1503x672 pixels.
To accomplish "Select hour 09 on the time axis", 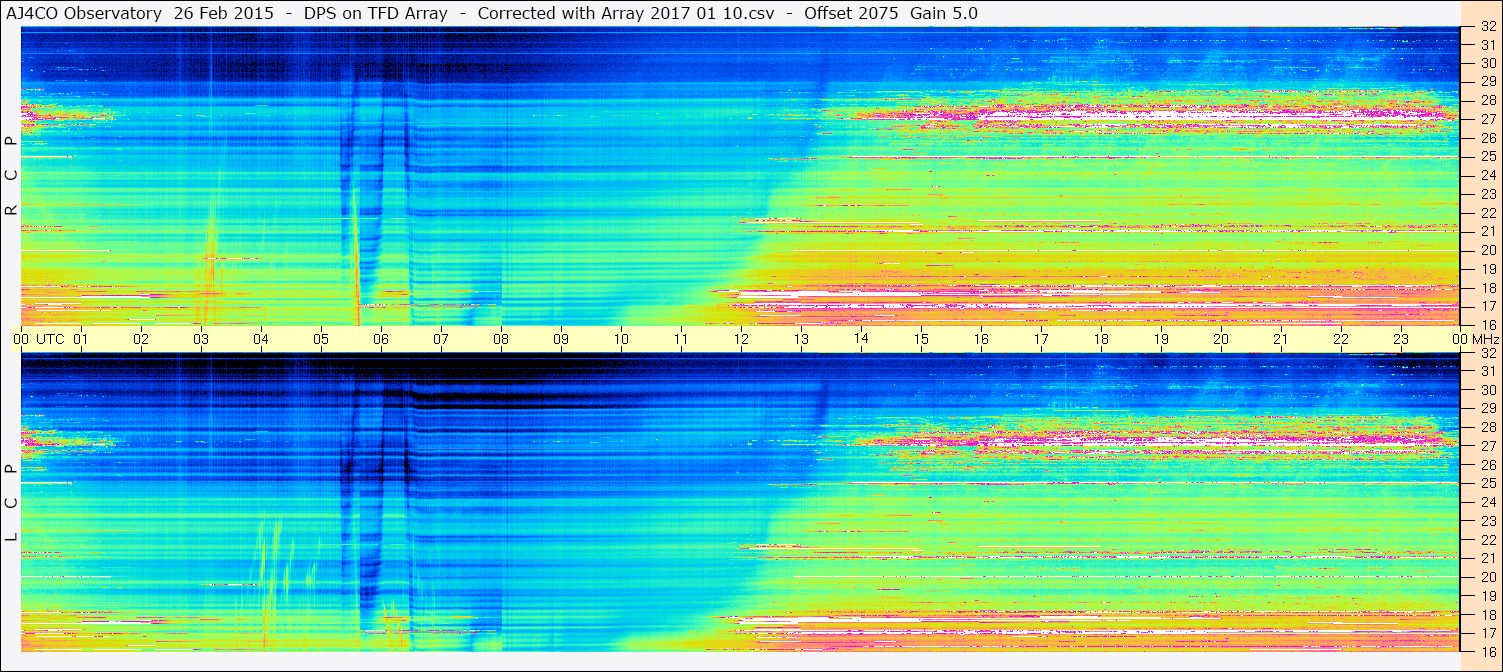I will tap(561, 339).
